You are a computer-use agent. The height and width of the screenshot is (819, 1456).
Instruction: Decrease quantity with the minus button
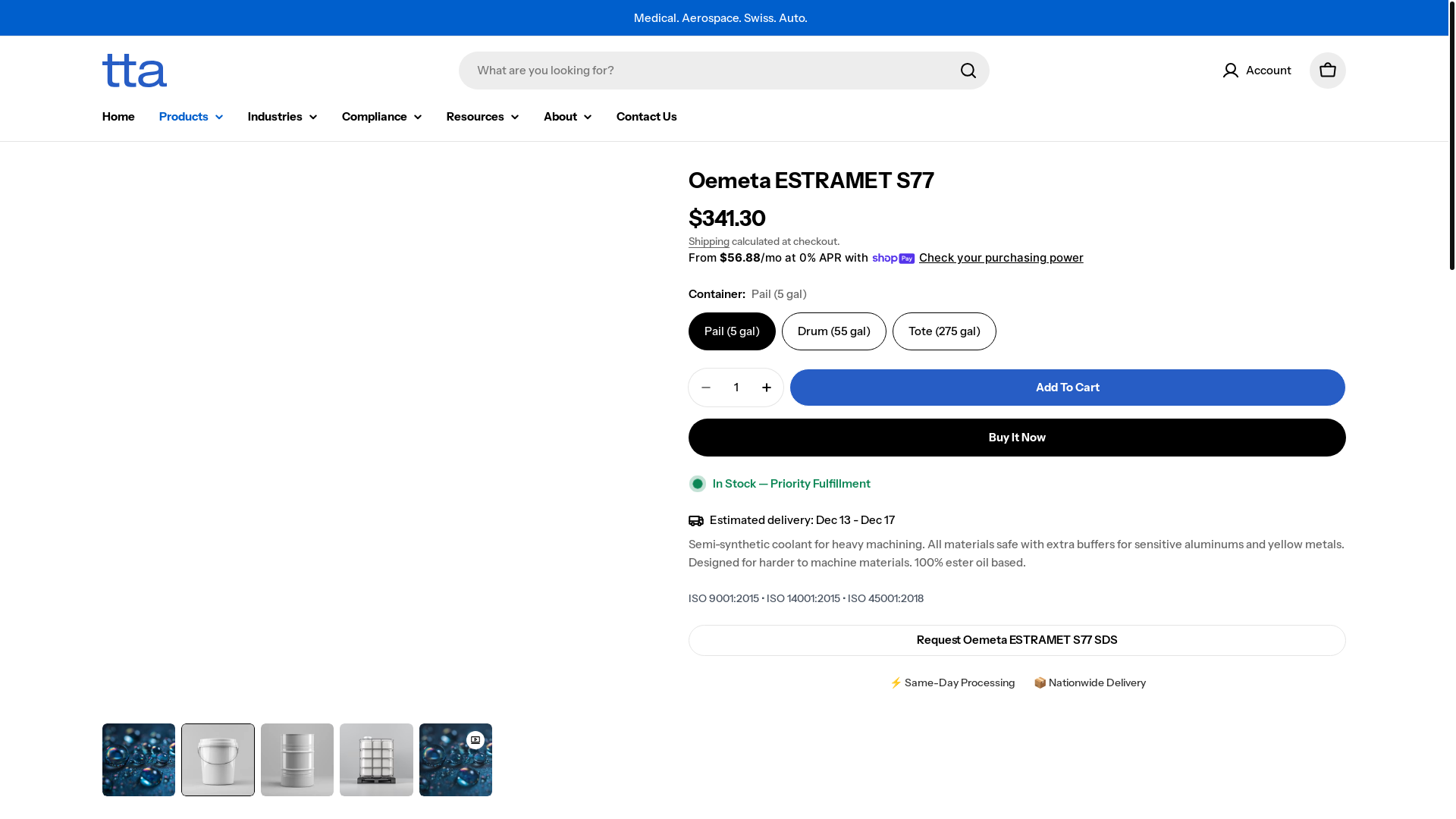pos(706,388)
